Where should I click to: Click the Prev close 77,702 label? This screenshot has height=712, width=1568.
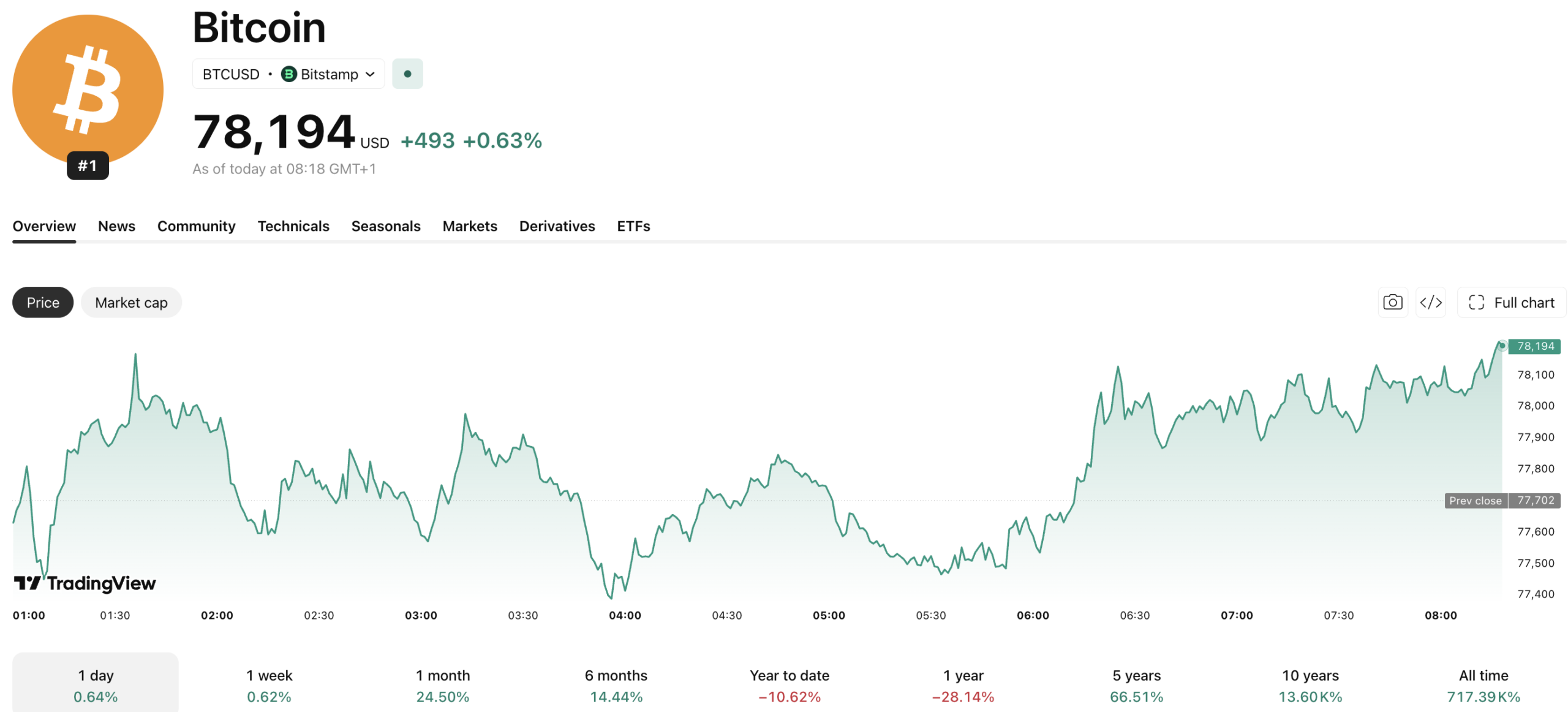pyautogui.click(x=1502, y=501)
